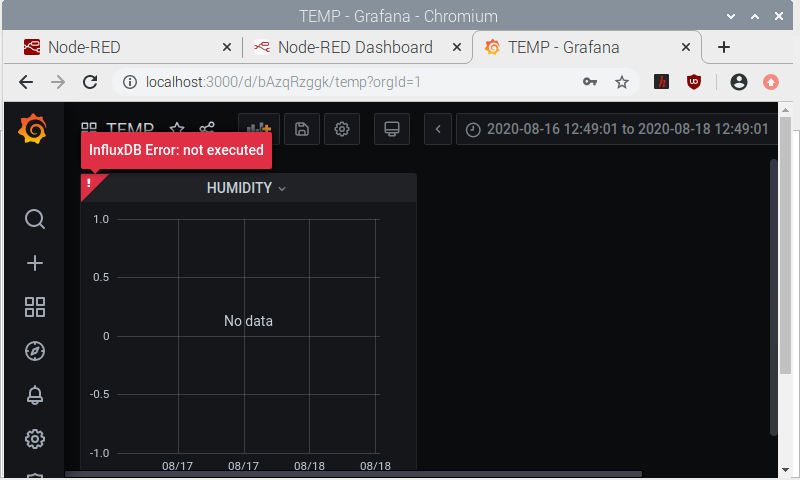Click the No data message in panel

[248, 321]
